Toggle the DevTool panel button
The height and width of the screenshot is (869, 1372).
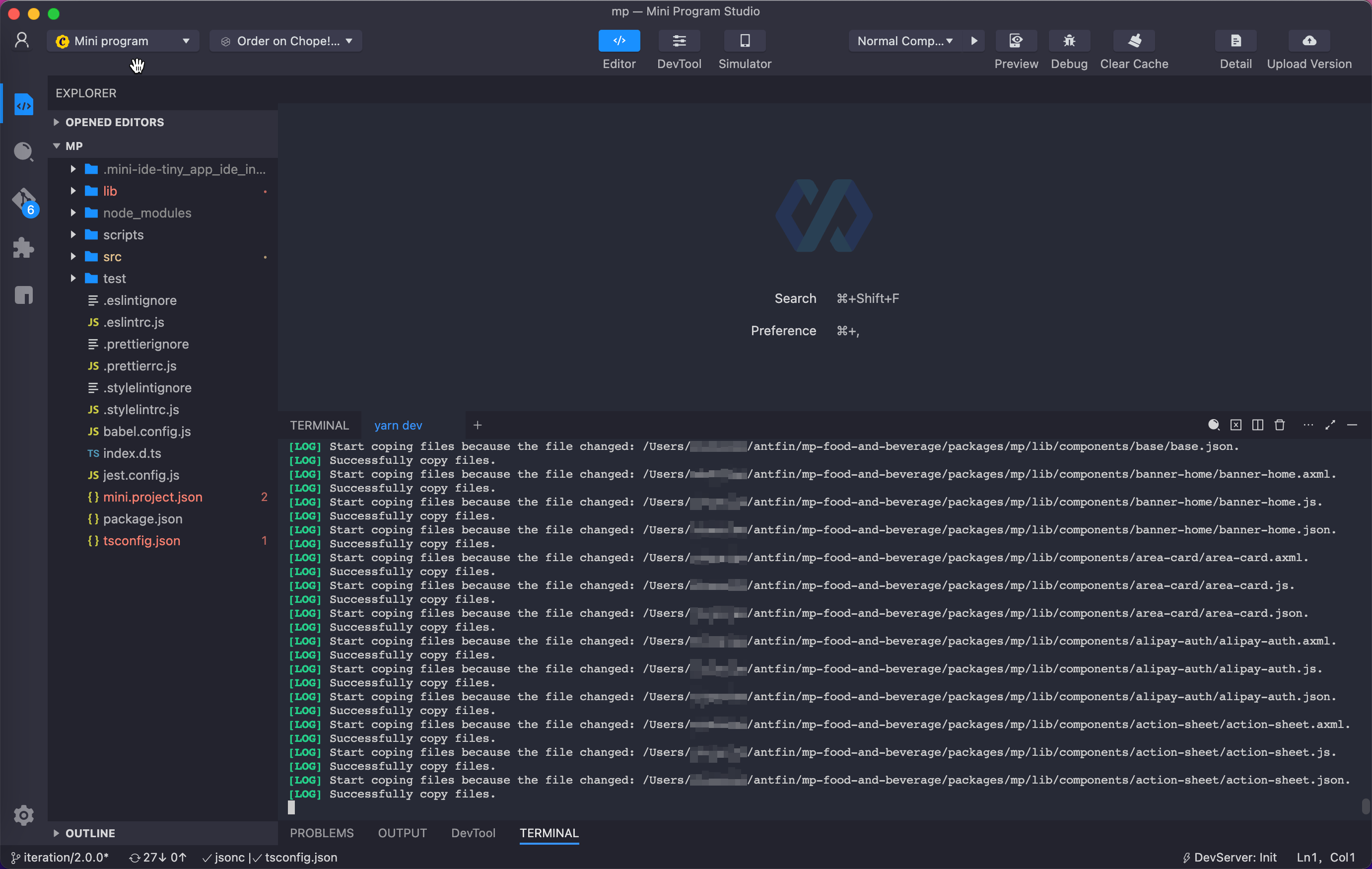point(679,41)
